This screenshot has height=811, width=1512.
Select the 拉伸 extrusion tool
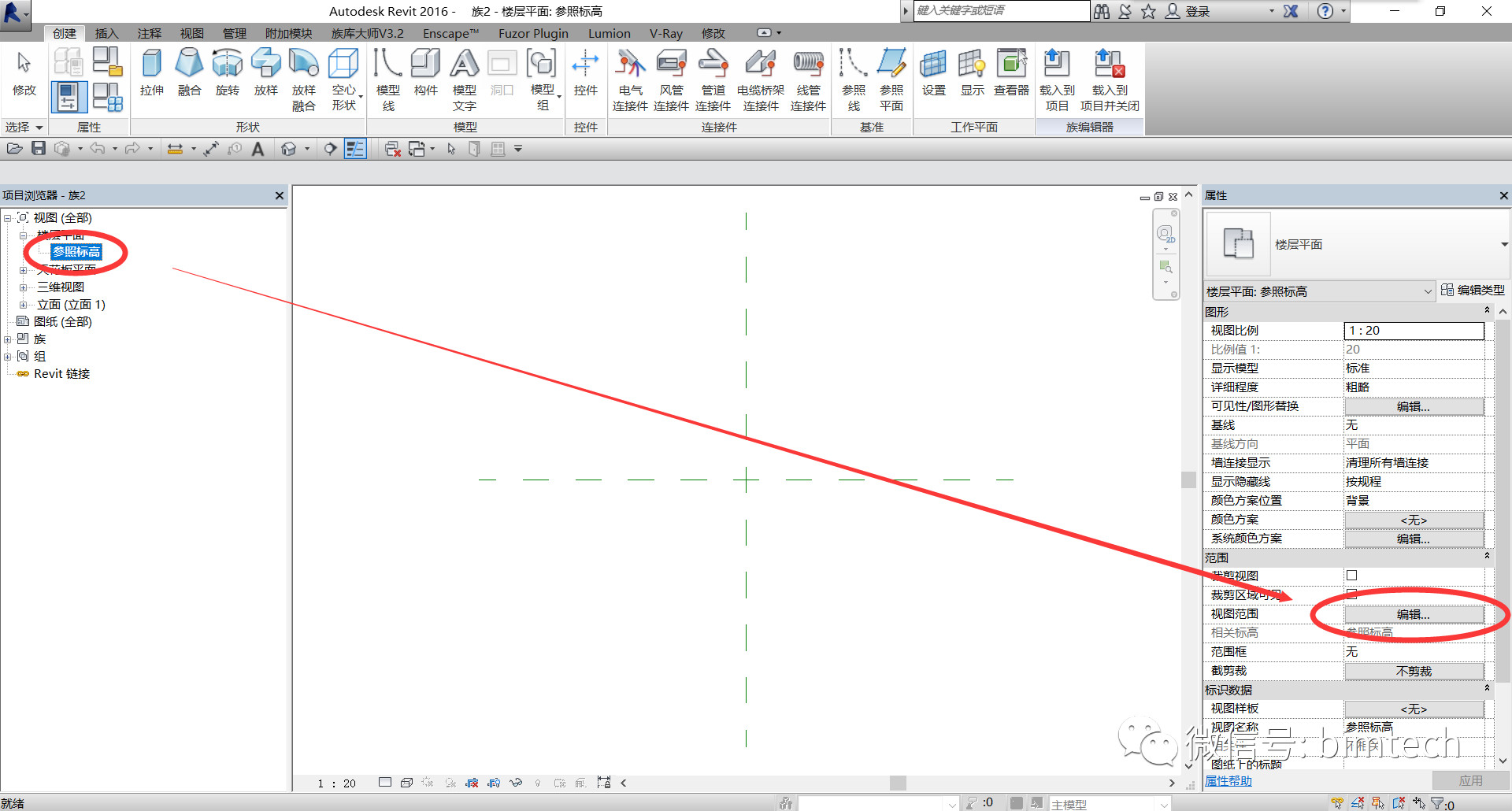click(151, 72)
